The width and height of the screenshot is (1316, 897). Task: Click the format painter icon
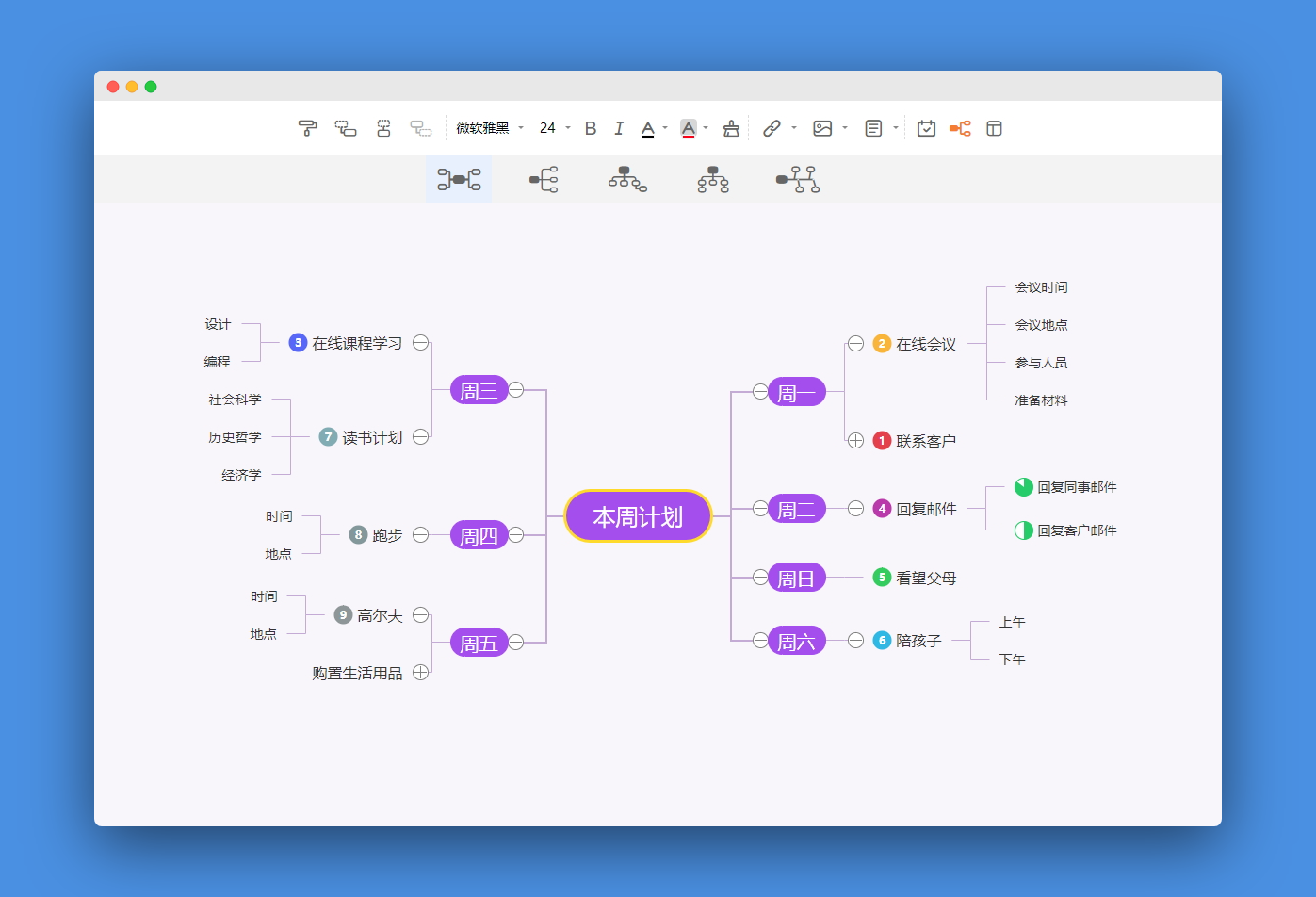(307, 128)
